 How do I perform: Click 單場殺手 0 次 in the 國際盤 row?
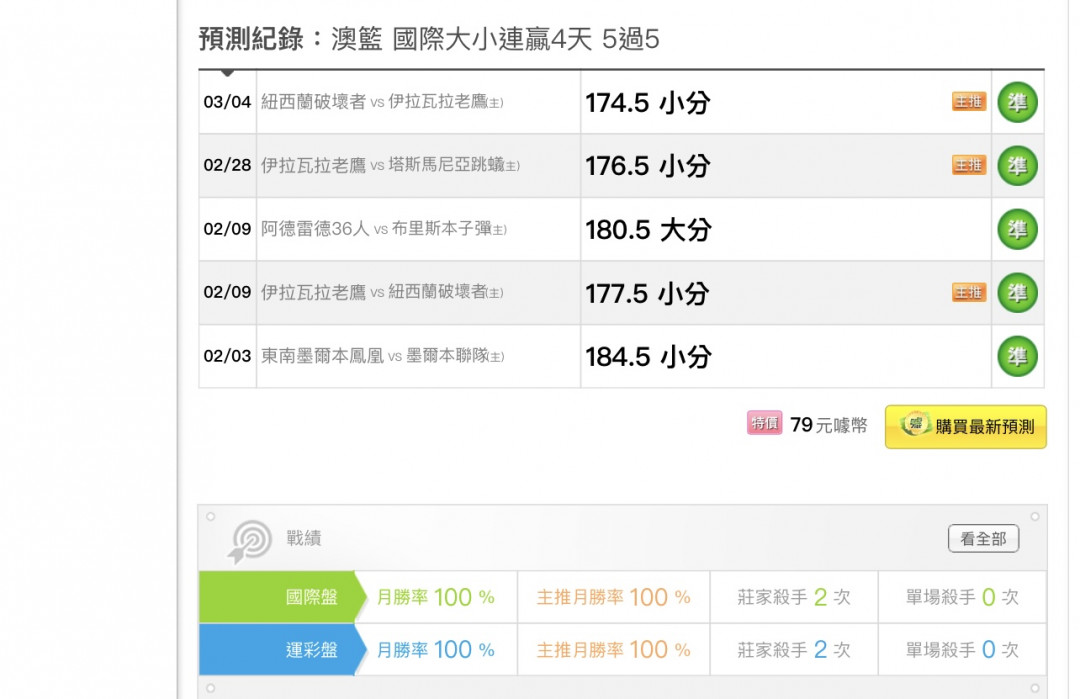tap(962, 597)
